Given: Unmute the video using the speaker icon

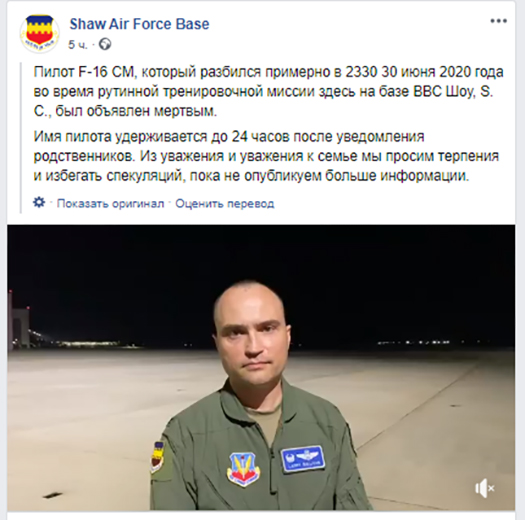Looking at the screenshot, I should (484, 489).
